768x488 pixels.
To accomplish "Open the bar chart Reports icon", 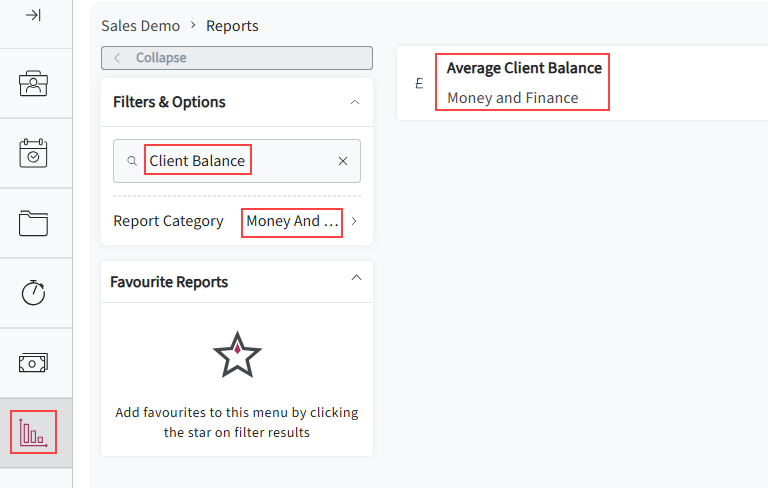I will (x=33, y=433).
